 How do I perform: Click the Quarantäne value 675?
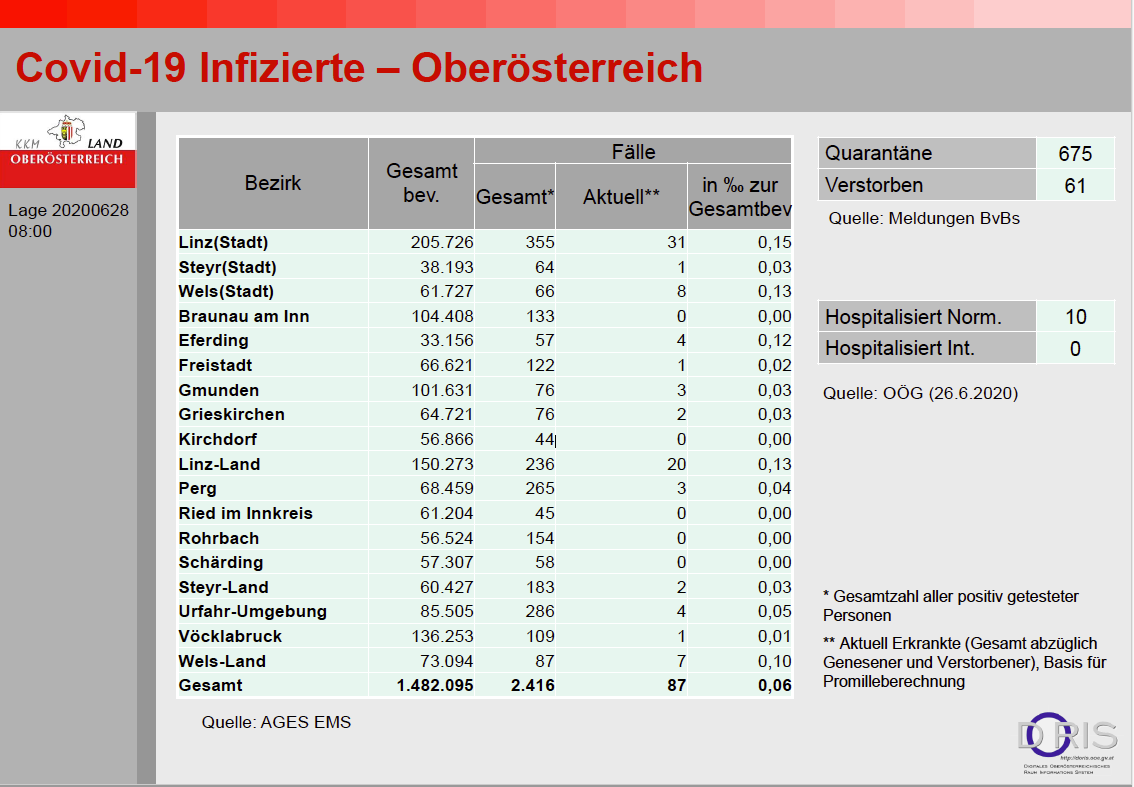tap(1075, 154)
